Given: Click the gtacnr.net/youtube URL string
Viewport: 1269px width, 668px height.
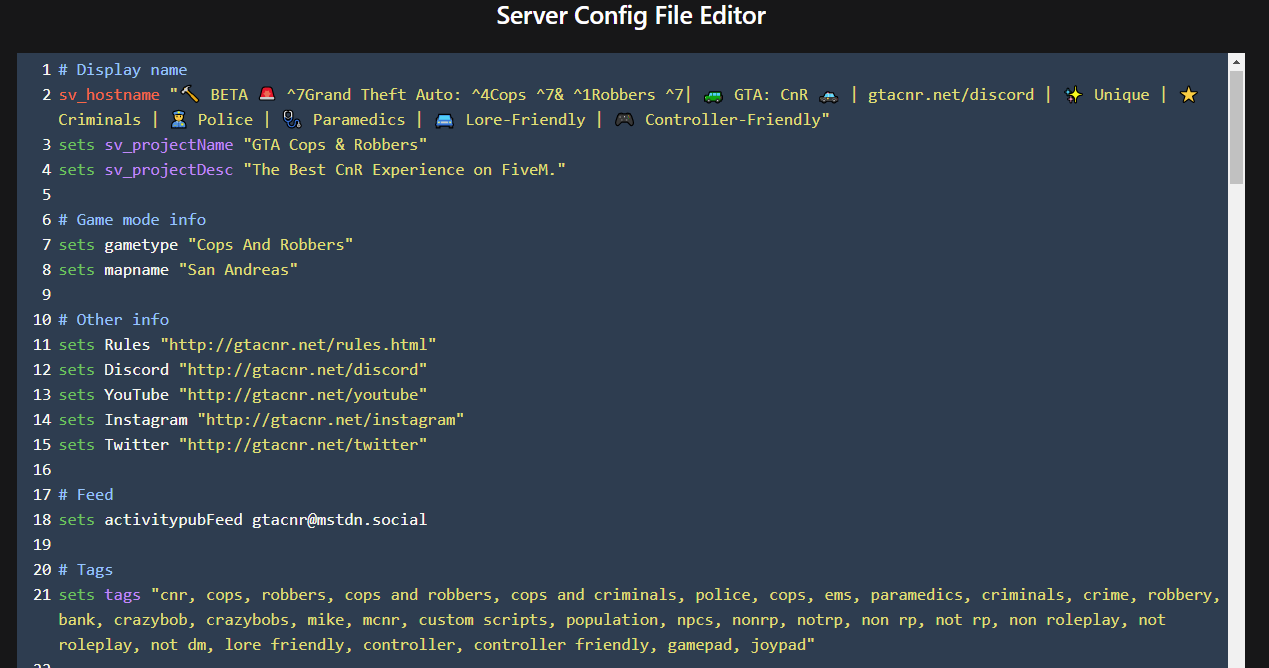Looking at the screenshot, I should (303, 395).
